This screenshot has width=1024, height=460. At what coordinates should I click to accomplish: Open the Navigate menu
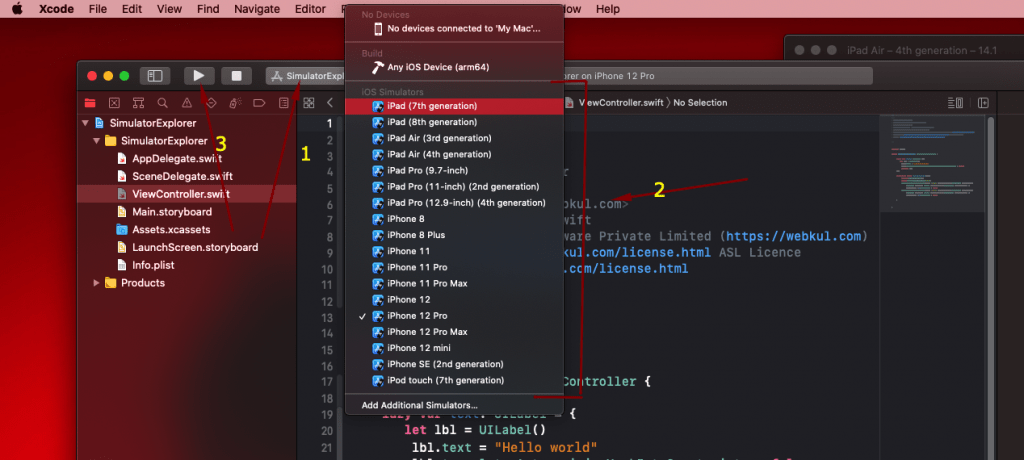[x=257, y=9]
